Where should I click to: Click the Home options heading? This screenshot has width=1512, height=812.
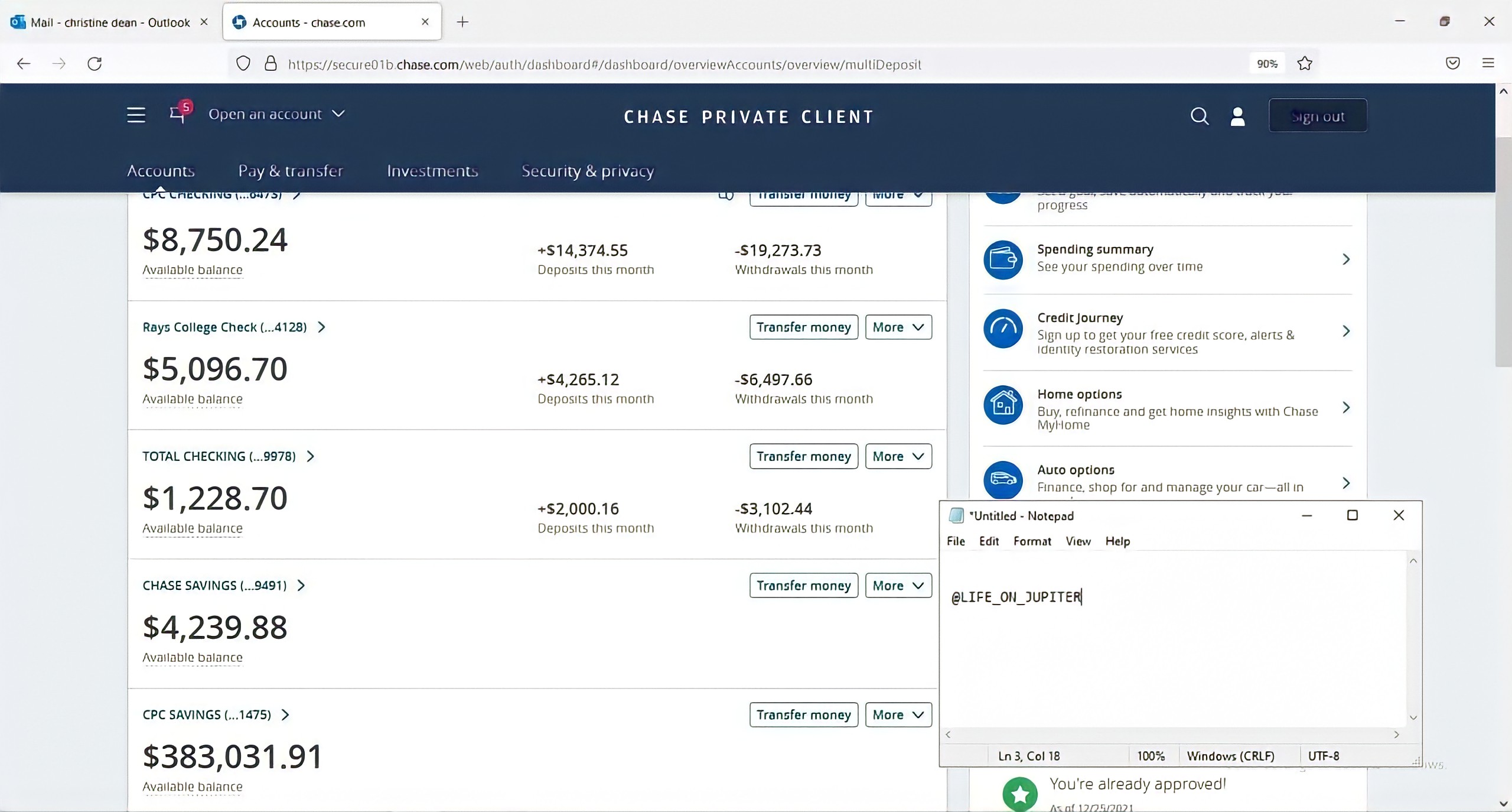pyautogui.click(x=1080, y=394)
